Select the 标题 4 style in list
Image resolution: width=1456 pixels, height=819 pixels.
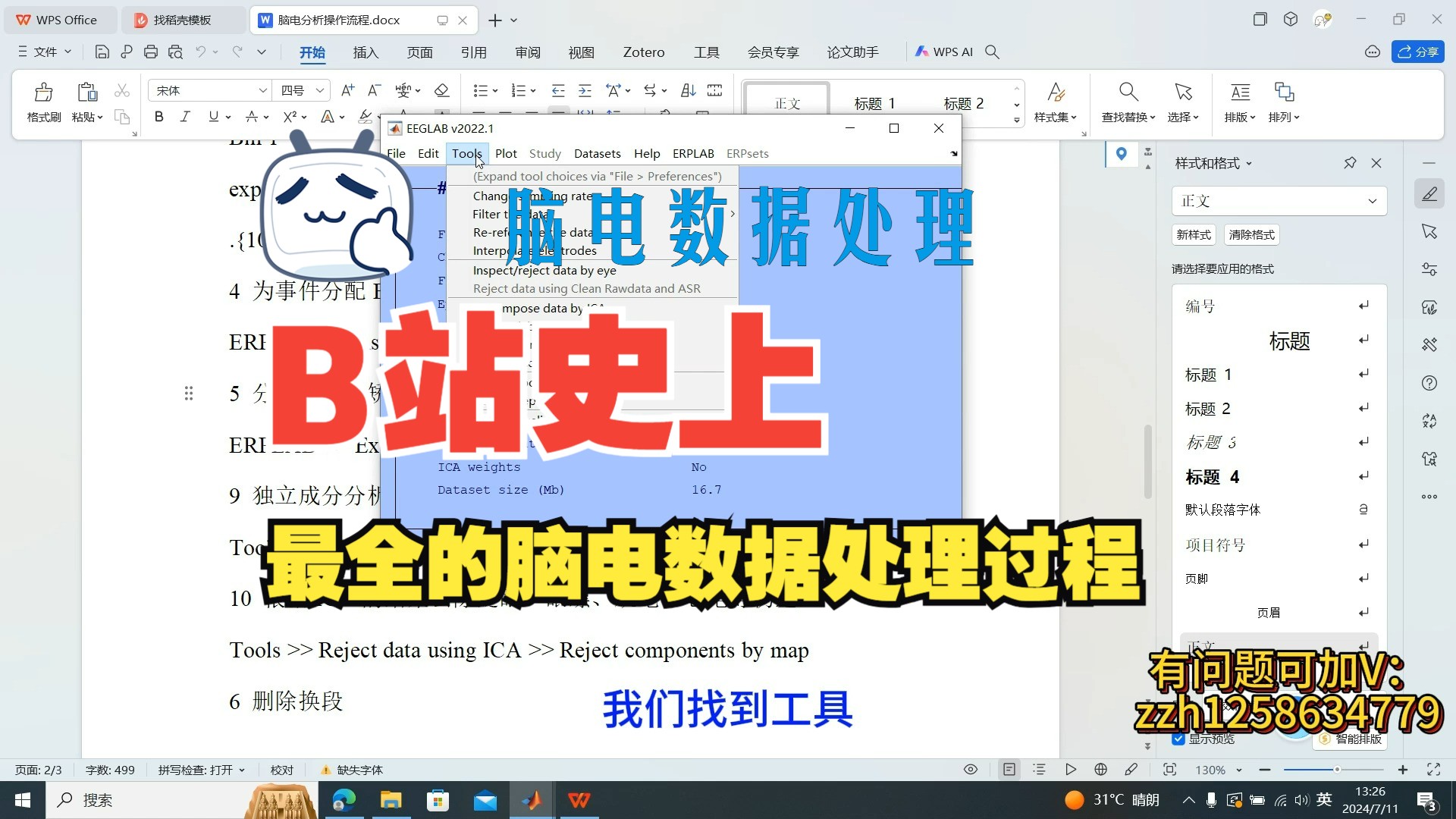pyautogui.click(x=1278, y=477)
